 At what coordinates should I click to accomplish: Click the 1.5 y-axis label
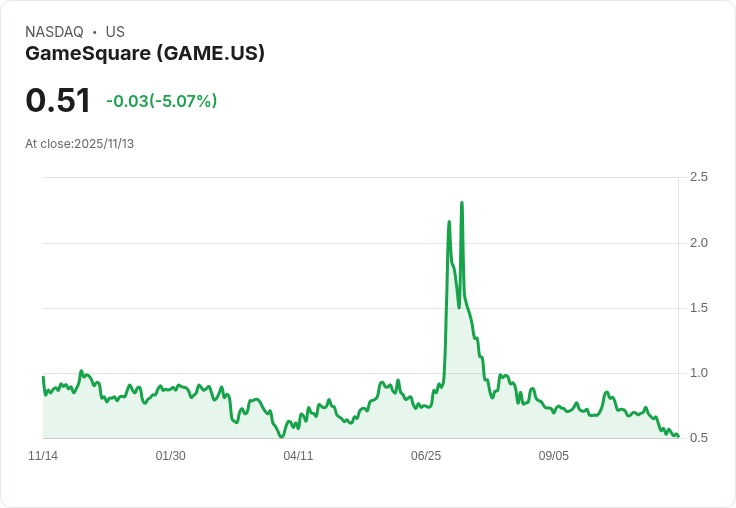click(x=698, y=308)
